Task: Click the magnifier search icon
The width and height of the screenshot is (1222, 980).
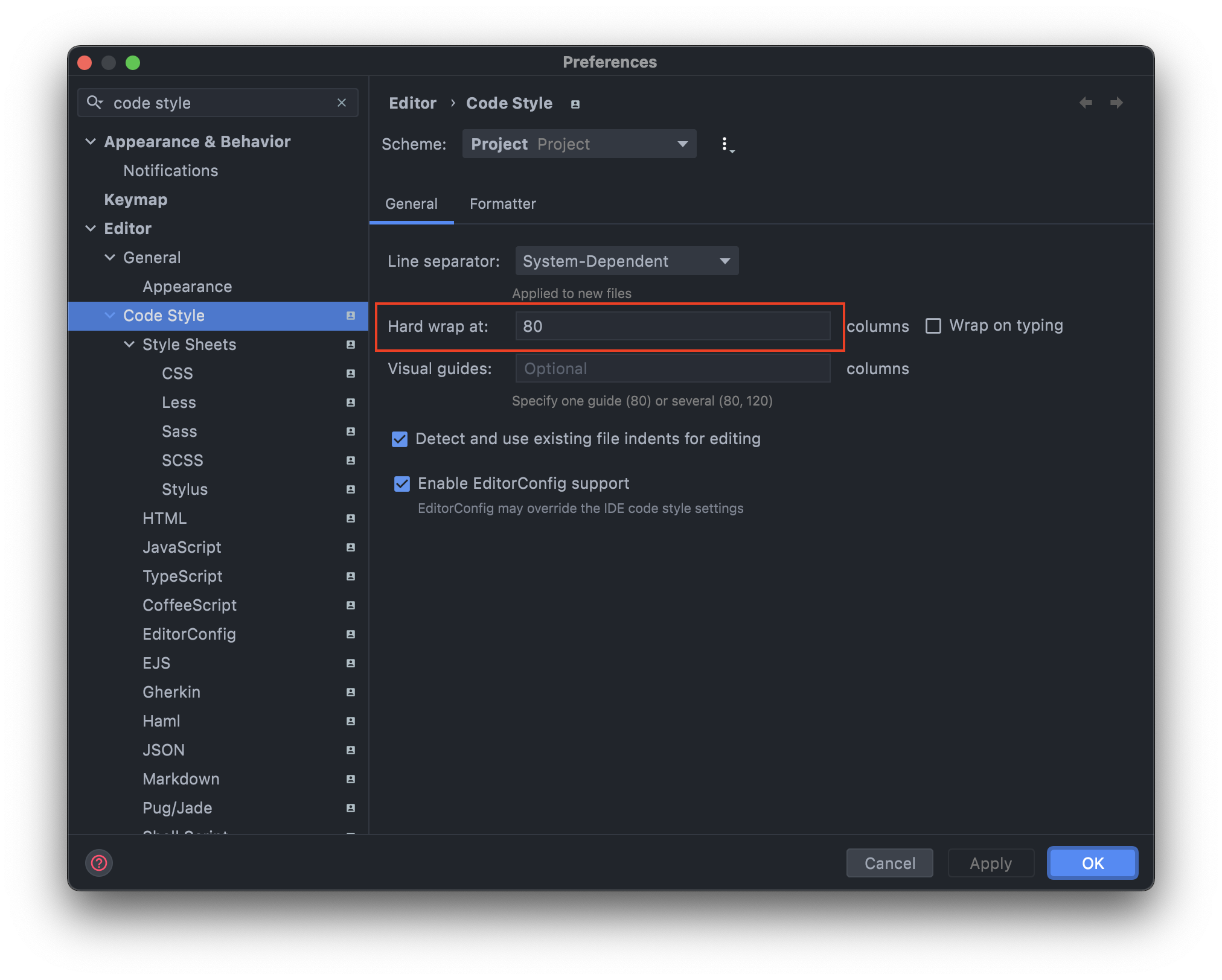Action: tap(94, 103)
